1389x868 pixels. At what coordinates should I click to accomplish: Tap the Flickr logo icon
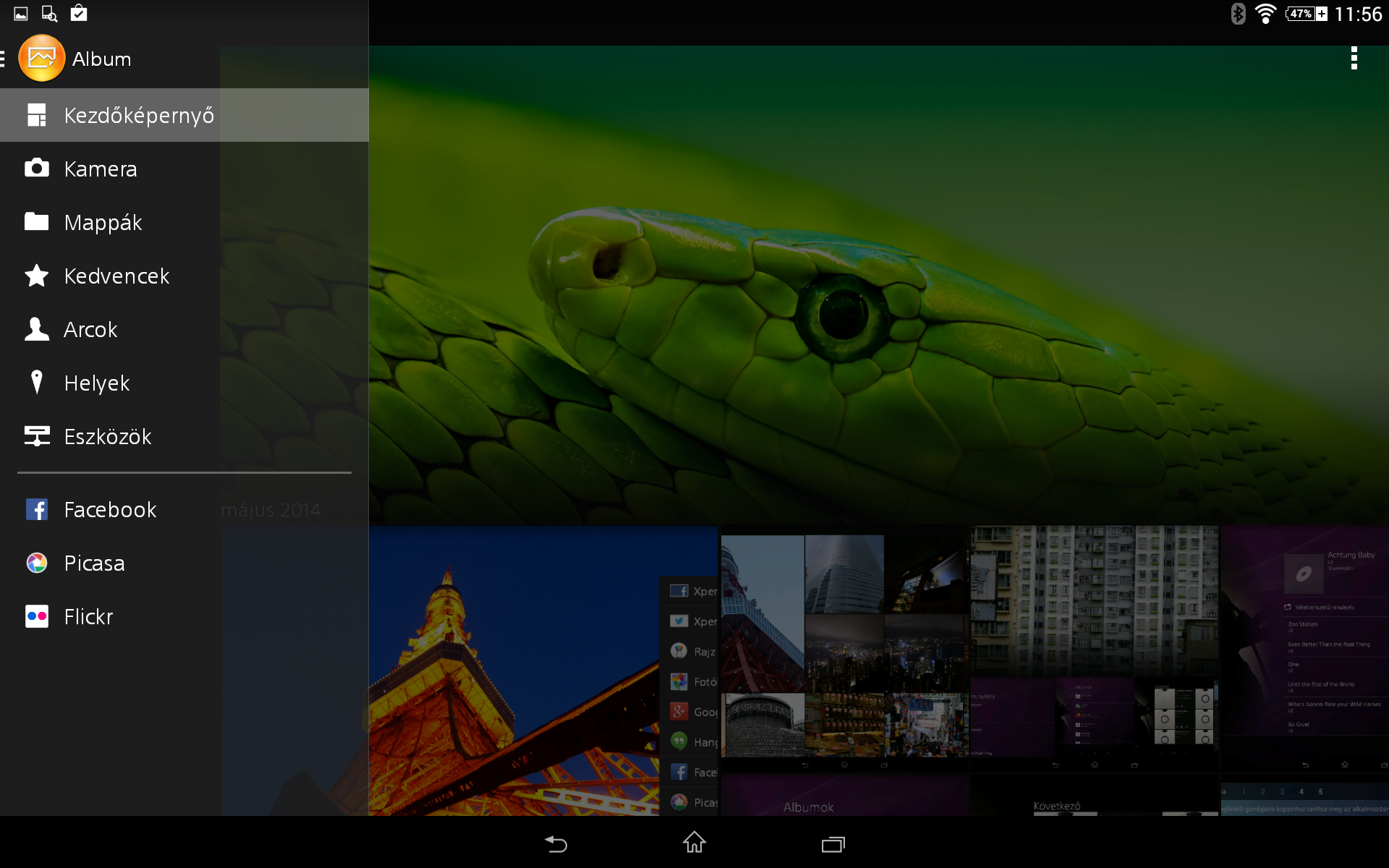(x=37, y=616)
